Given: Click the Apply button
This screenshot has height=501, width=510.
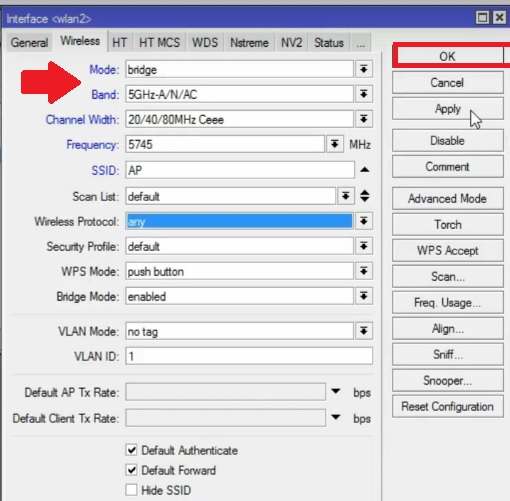Looking at the screenshot, I should 448,109.
